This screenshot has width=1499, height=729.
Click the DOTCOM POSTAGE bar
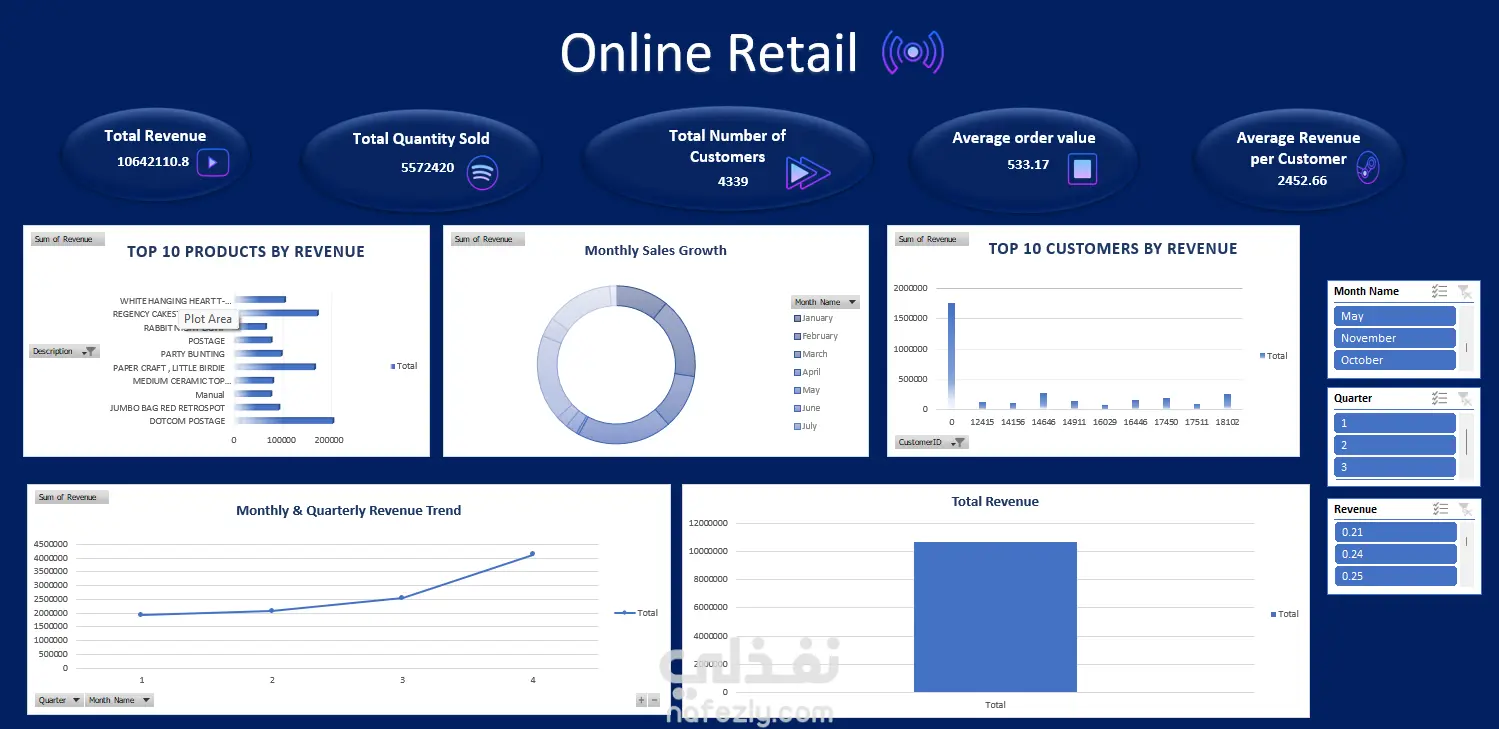tap(284, 421)
